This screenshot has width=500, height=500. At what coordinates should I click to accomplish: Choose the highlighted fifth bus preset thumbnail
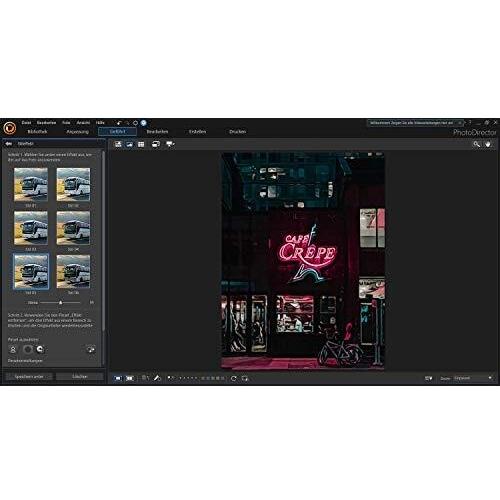(x=31, y=271)
